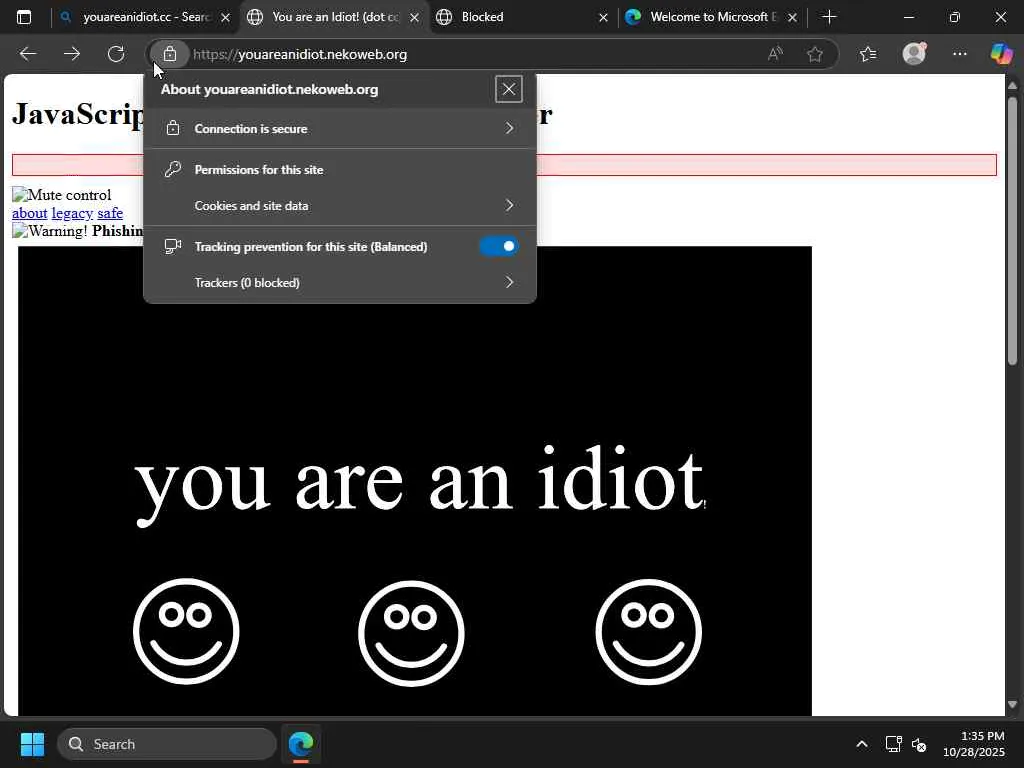Activate Read aloud icon in address bar

pos(775,54)
